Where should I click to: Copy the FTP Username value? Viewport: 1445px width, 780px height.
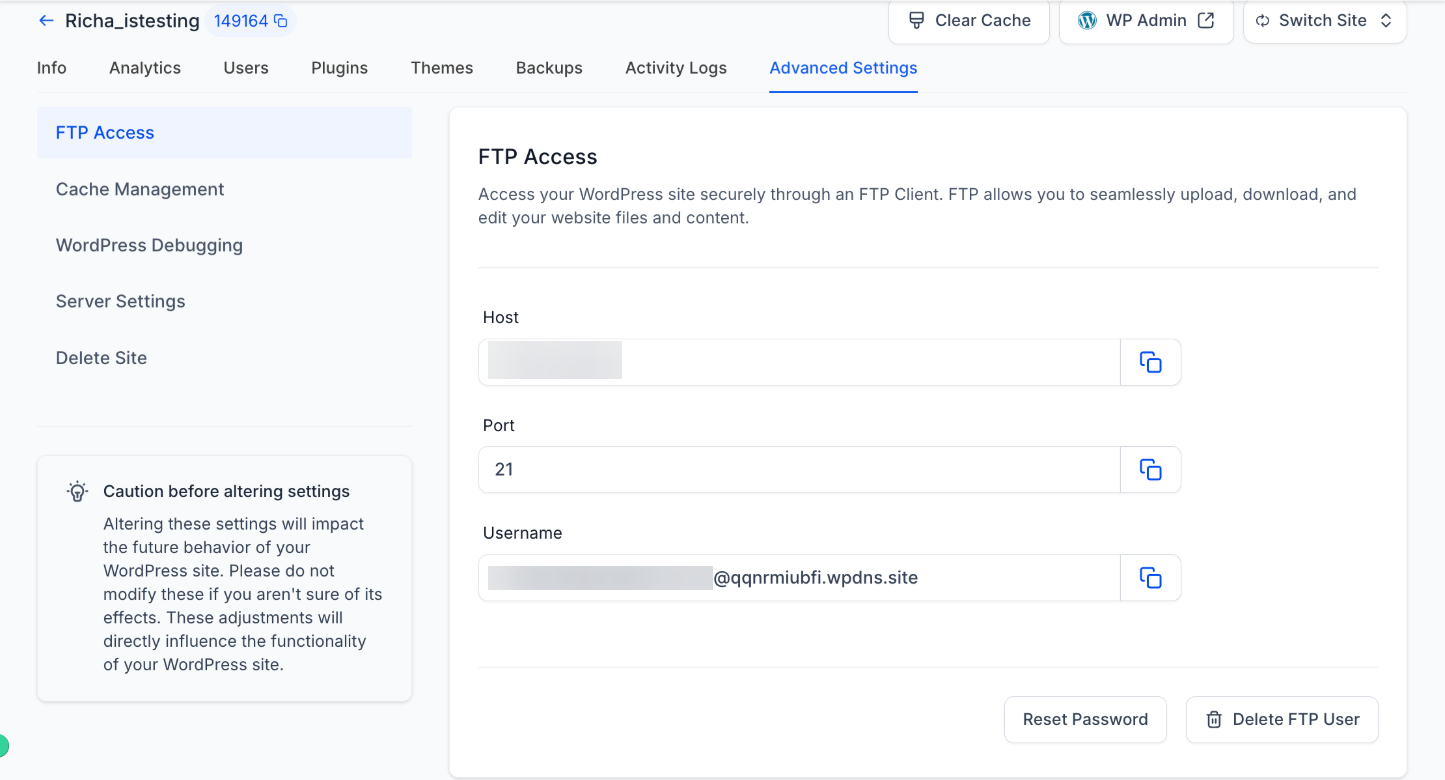point(1150,578)
